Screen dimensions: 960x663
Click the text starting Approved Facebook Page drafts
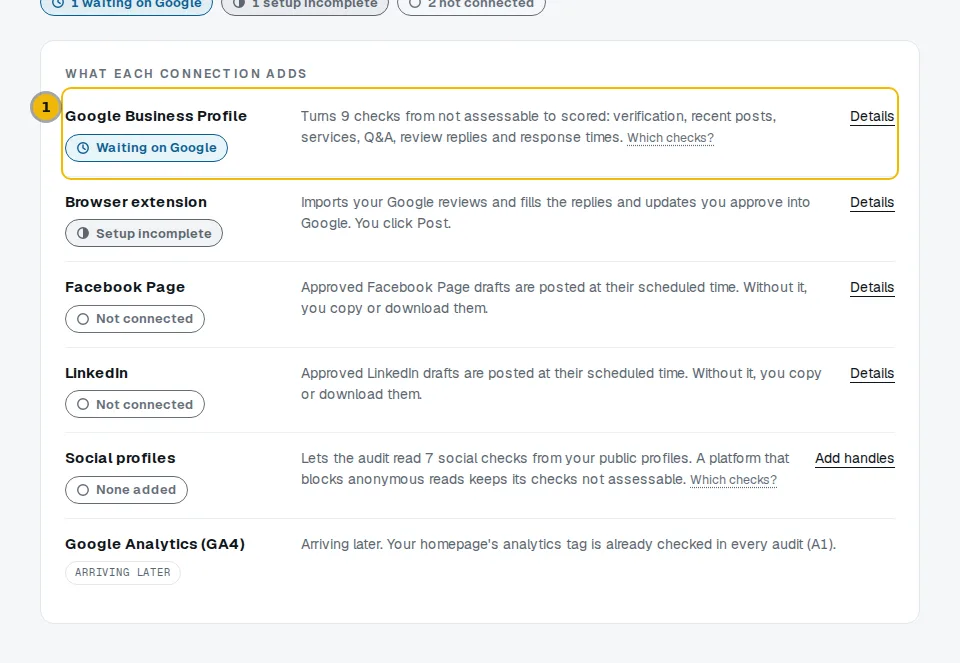point(554,298)
